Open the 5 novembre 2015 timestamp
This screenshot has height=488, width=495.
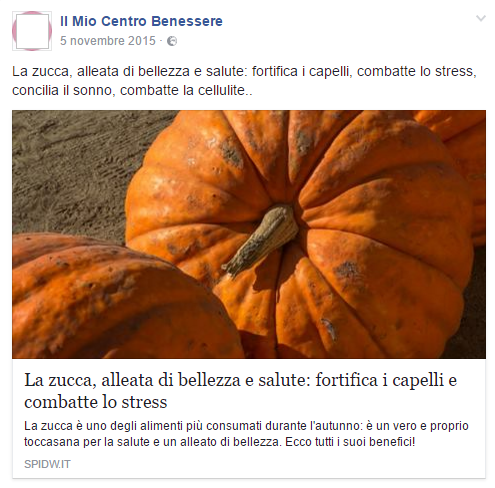click(x=108, y=41)
